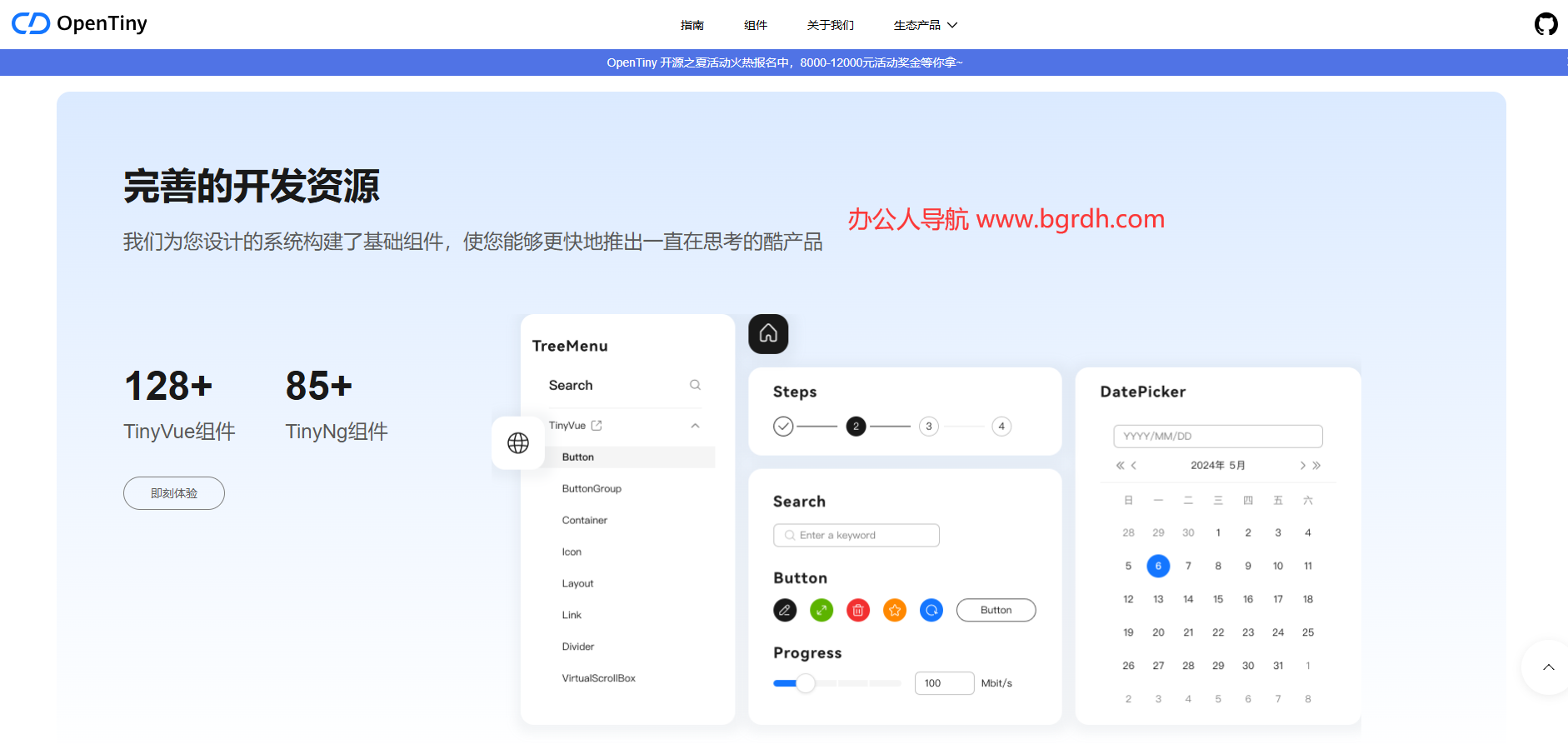Select the completed first step checkmark

(x=783, y=427)
